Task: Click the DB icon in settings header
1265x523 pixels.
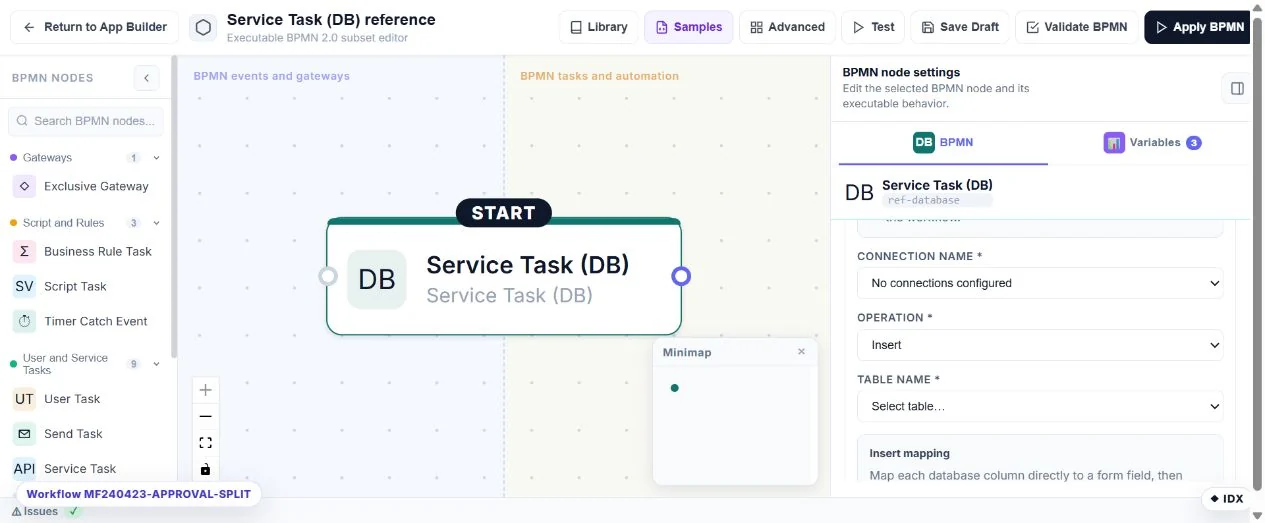Action: pyautogui.click(x=859, y=193)
